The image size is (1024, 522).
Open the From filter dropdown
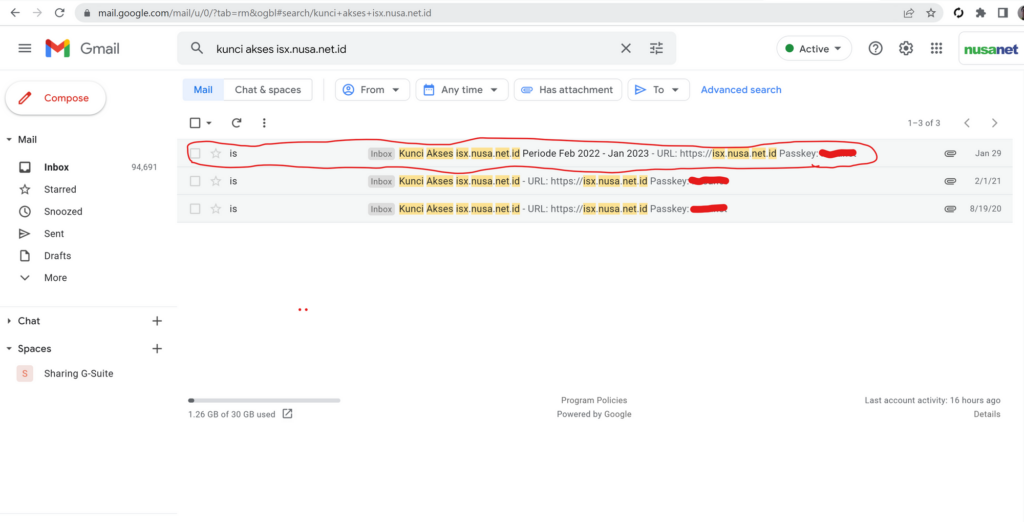pos(372,90)
